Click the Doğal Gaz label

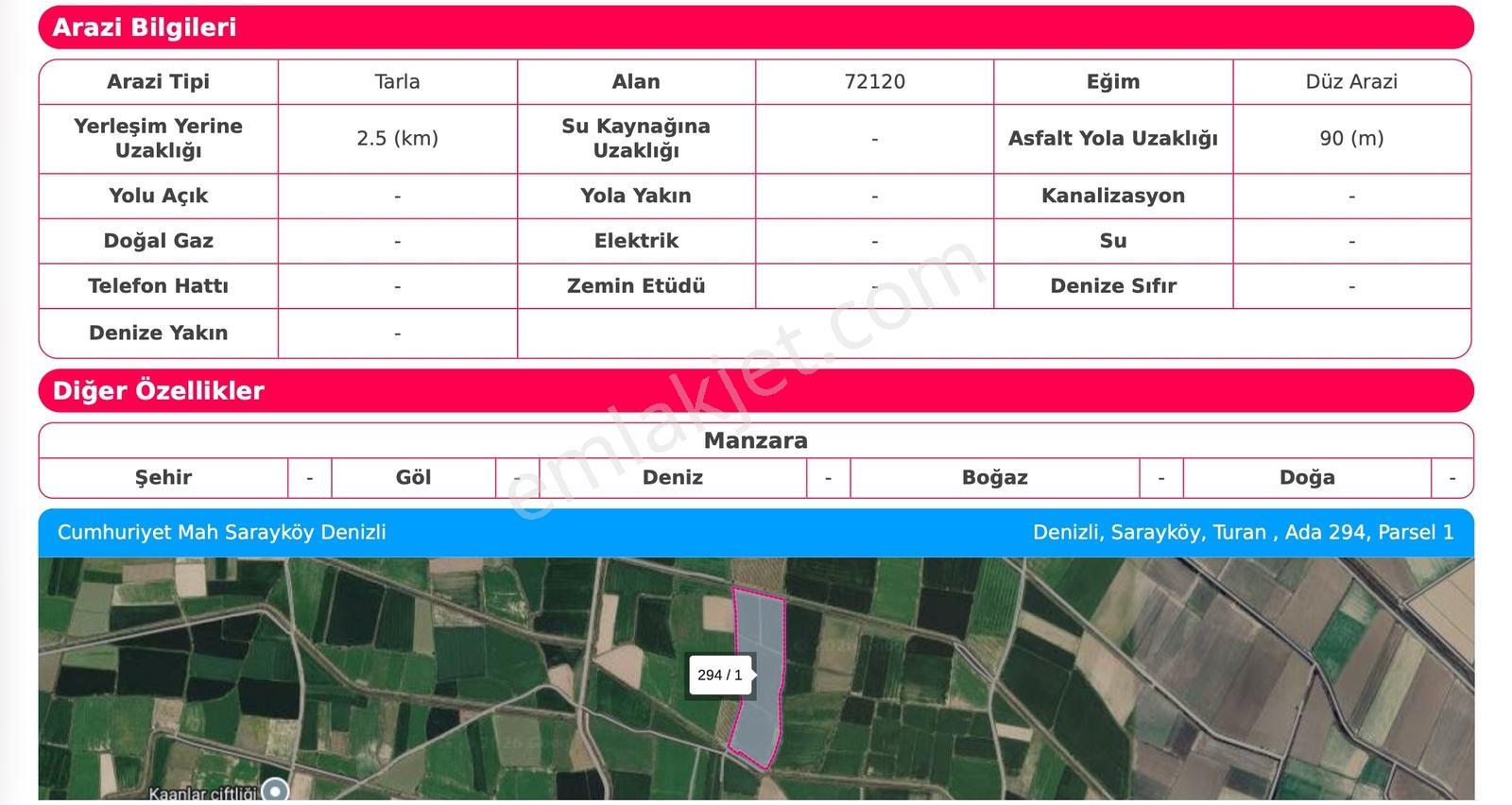[x=159, y=242]
